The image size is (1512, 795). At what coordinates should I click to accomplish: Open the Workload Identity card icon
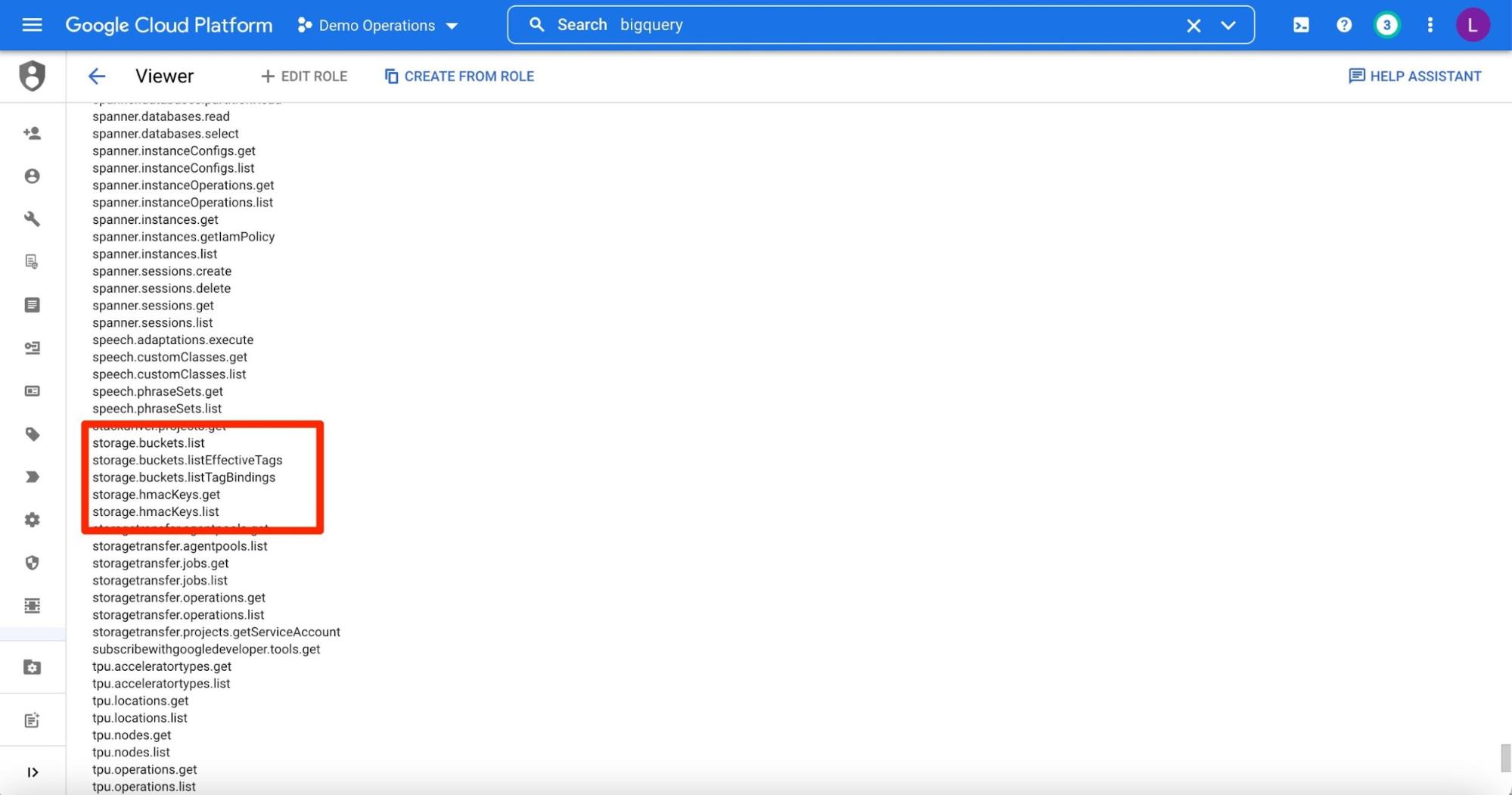point(32,391)
